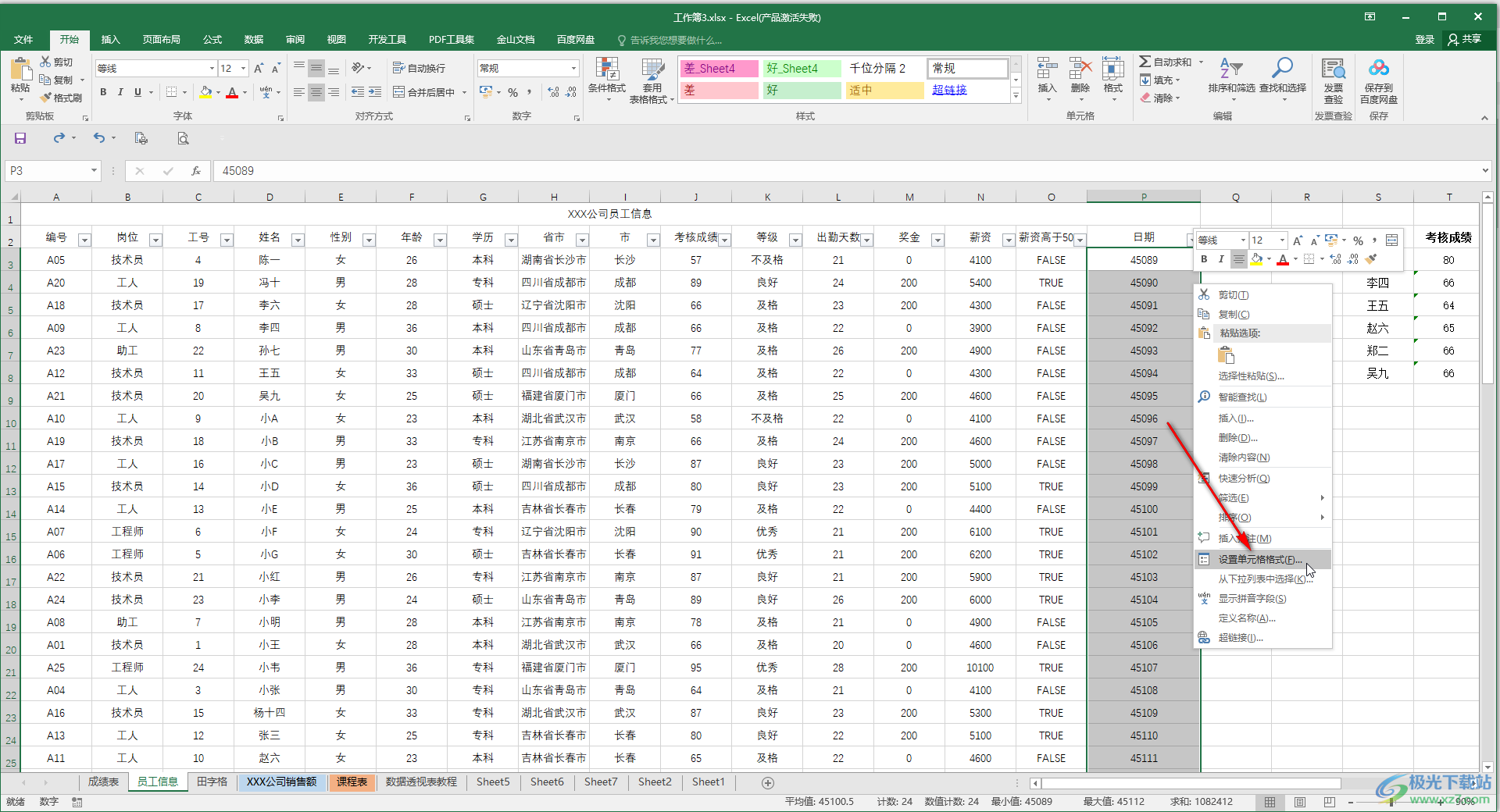Toggle Wrap Text (自动换行)
This screenshot has height=812, width=1500.
419,69
